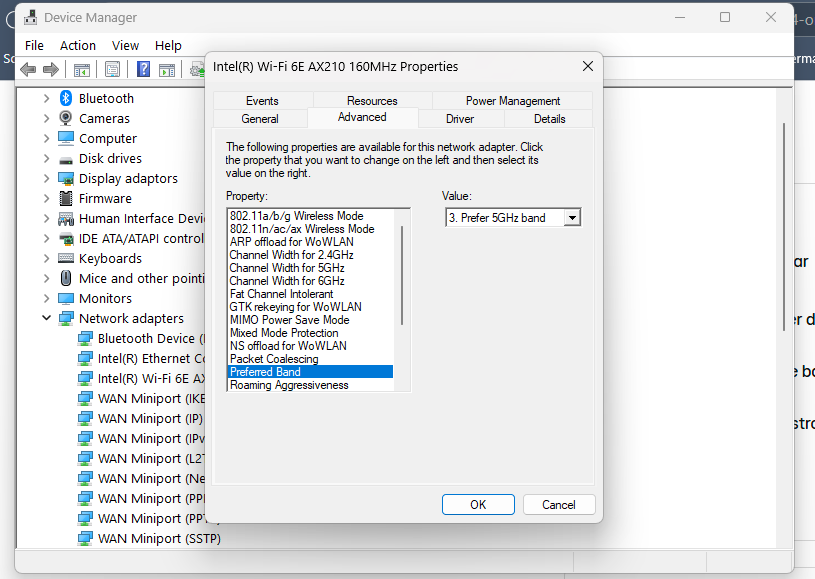Viewport: 815px width, 579px height.
Task: Open the File menu
Action: click(x=34, y=45)
